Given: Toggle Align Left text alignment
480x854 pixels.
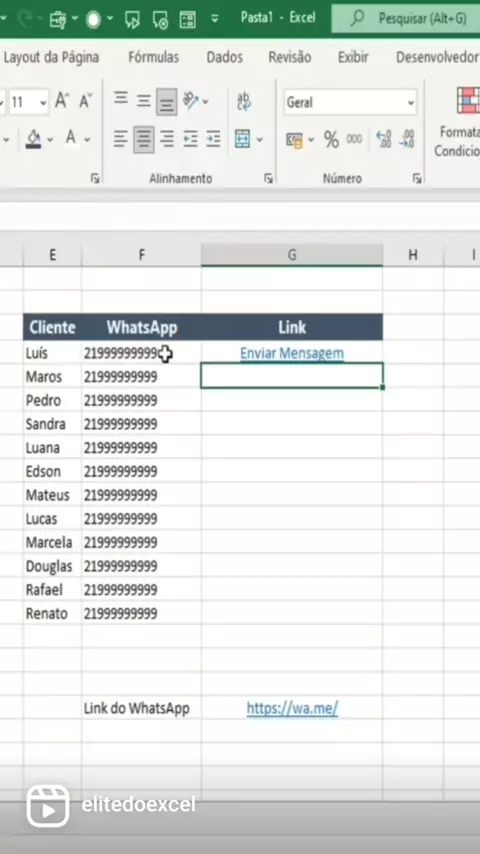Looking at the screenshot, I should click(x=120, y=139).
